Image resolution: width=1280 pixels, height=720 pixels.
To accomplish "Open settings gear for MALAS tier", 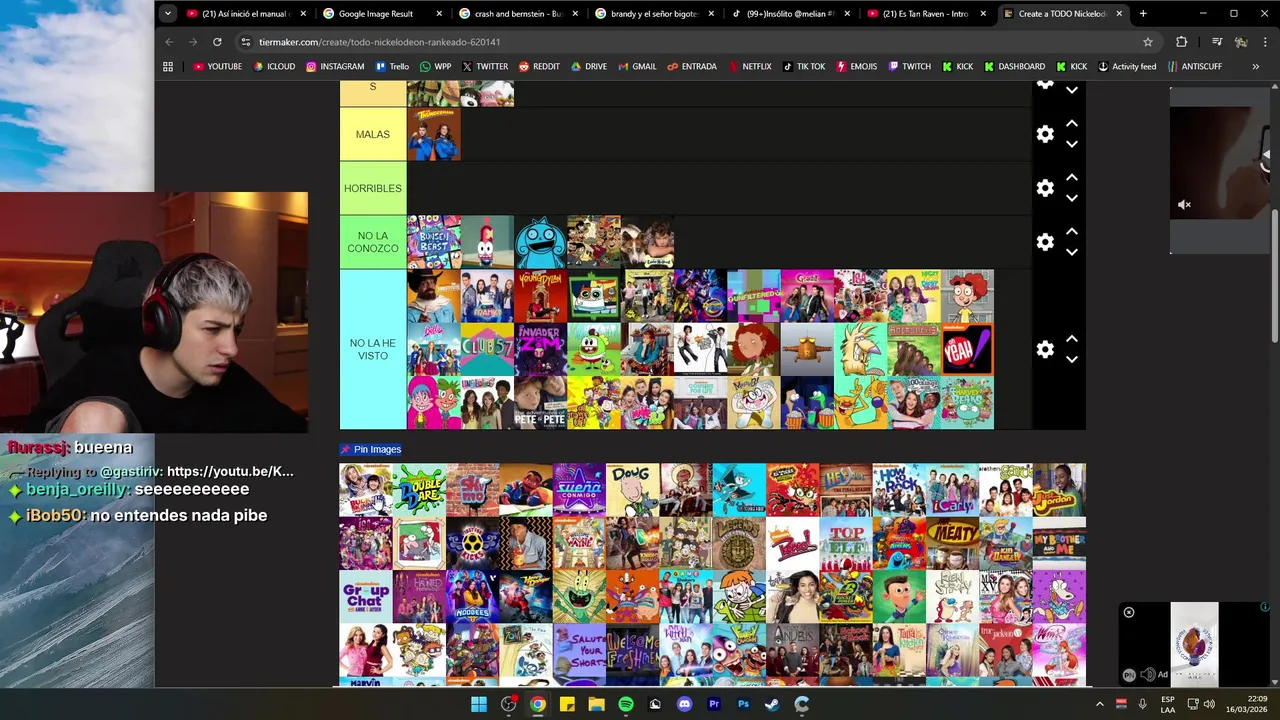I will click(x=1045, y=134).
